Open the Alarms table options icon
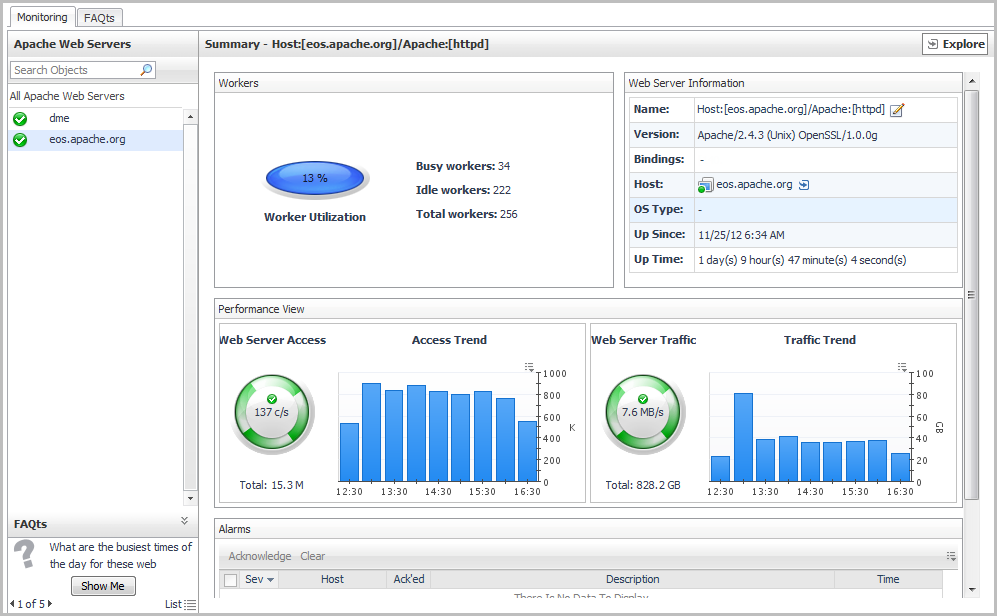The height and width of the screenshot is (616, 997). [951, 556]
